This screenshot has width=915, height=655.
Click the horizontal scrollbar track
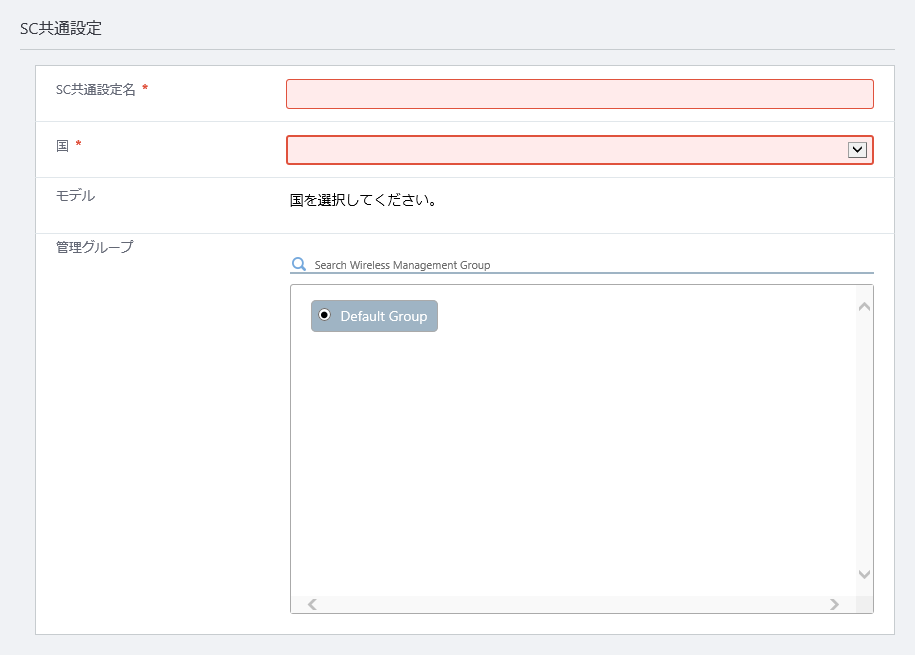pos(573,604)
